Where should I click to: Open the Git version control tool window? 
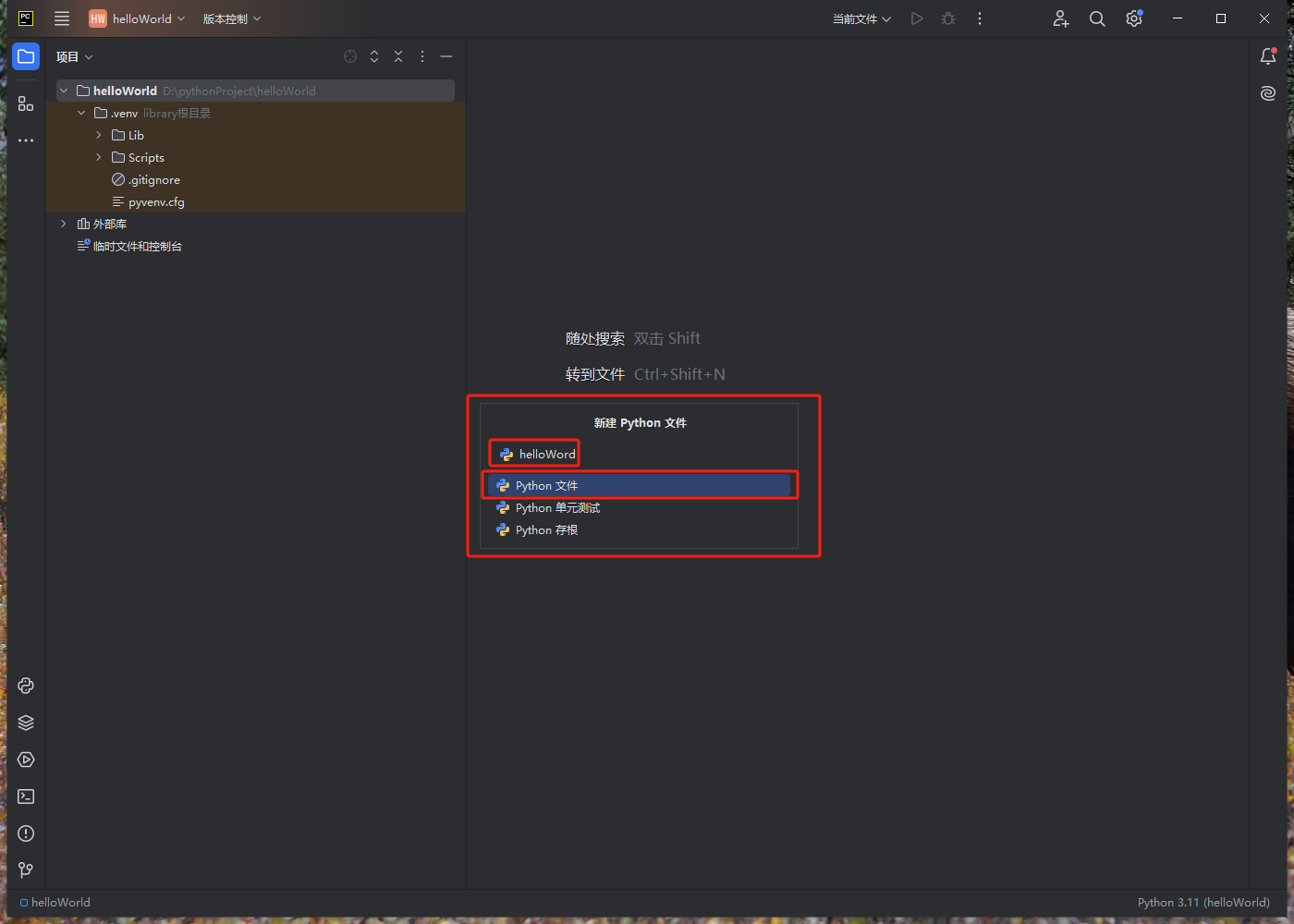pos(26,870)
